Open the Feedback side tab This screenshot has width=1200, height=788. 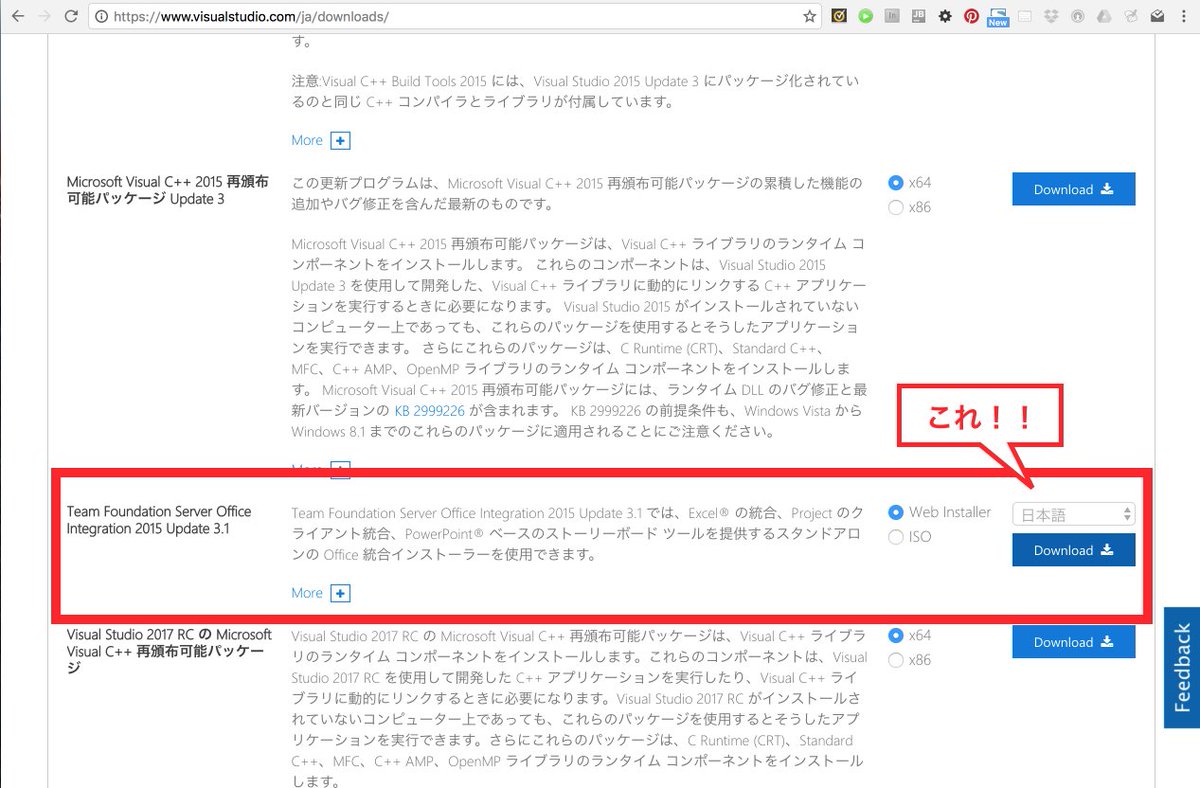(1182, 667)
